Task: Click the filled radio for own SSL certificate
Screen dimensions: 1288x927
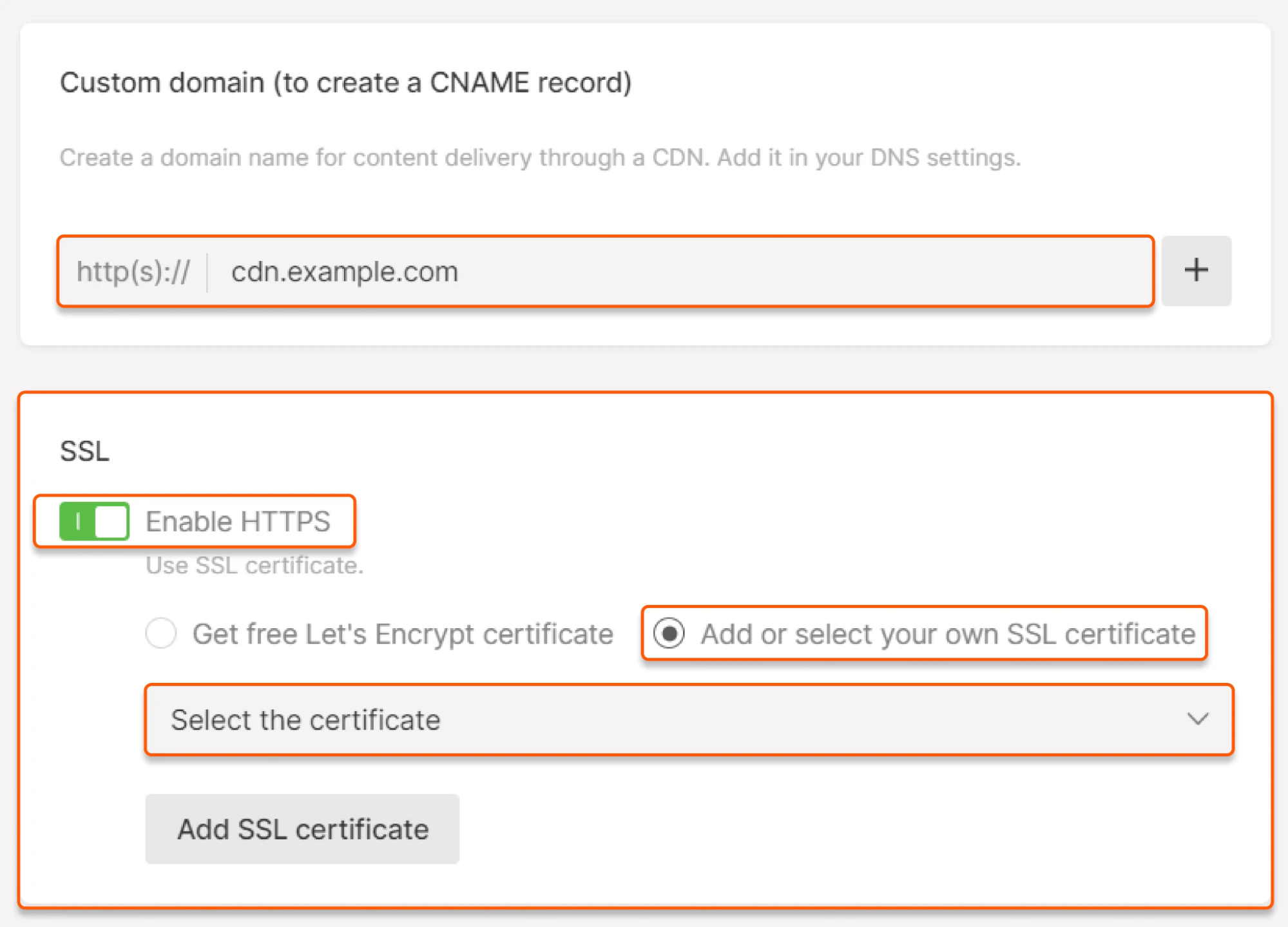Action: click(x=670, y=633)
